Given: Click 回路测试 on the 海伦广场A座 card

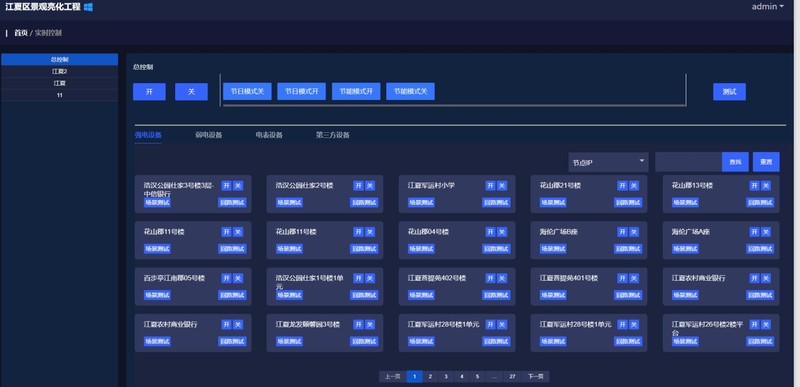Looking at the screenshot, I should click(760, 249).
